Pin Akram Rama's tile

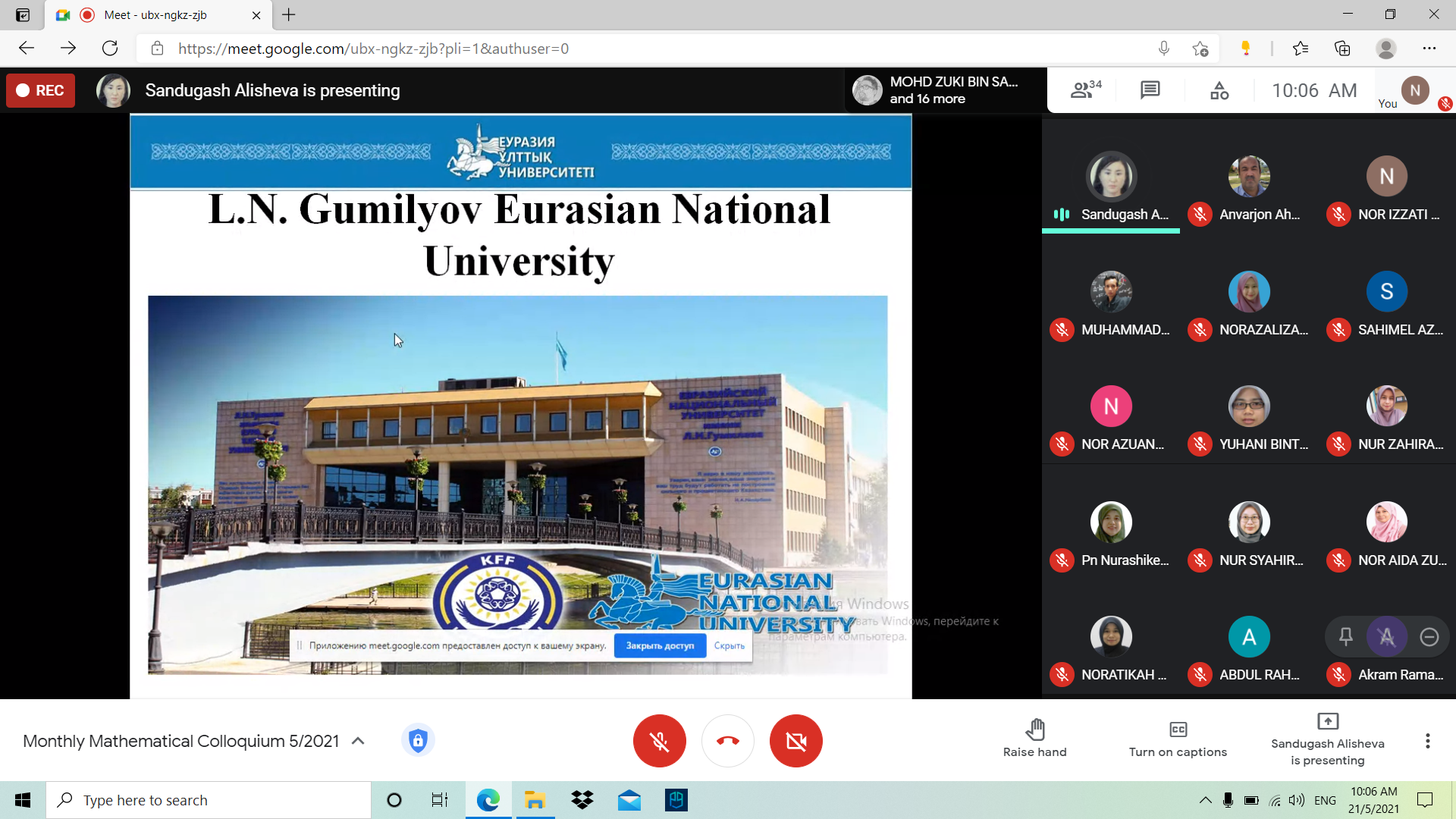point(1345,637)
